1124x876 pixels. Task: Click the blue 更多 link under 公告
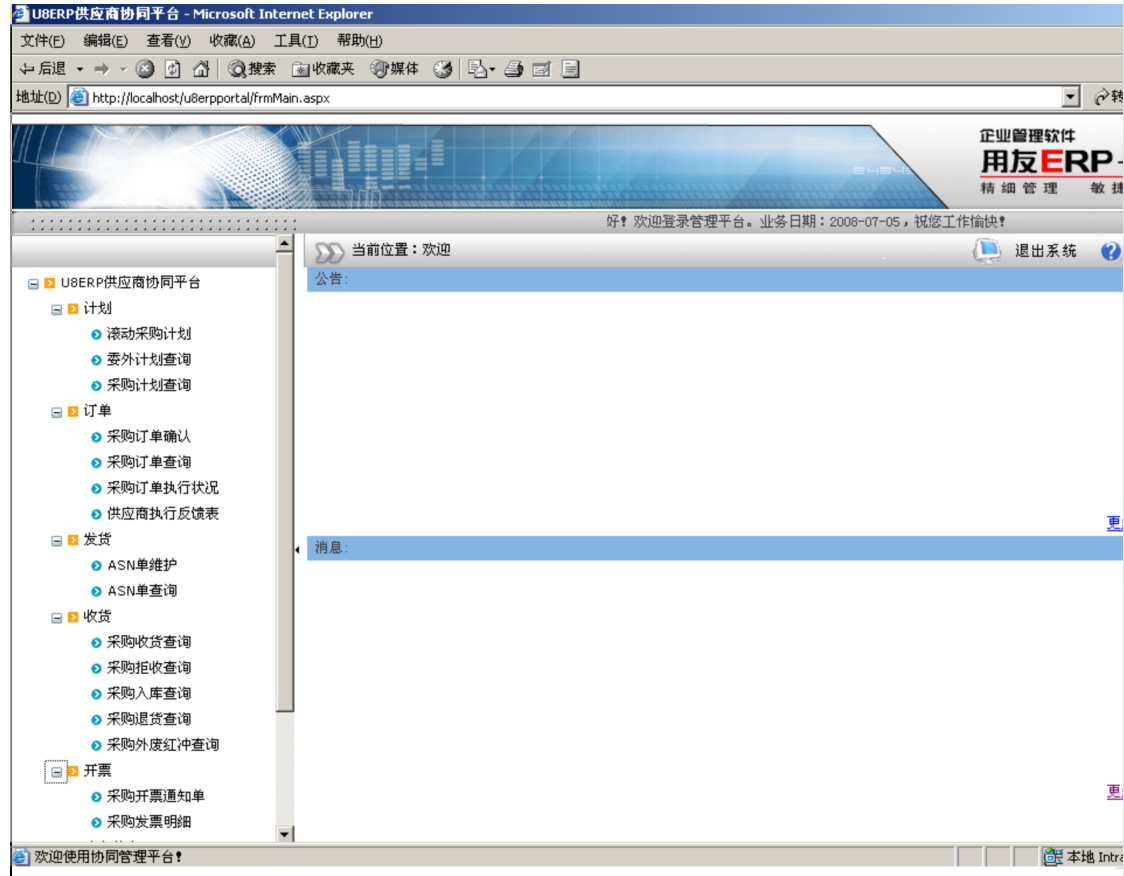click(1115, 523)
